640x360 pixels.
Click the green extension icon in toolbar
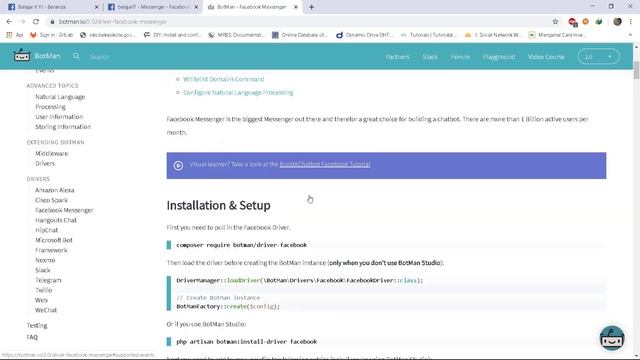tap(598, 22)
